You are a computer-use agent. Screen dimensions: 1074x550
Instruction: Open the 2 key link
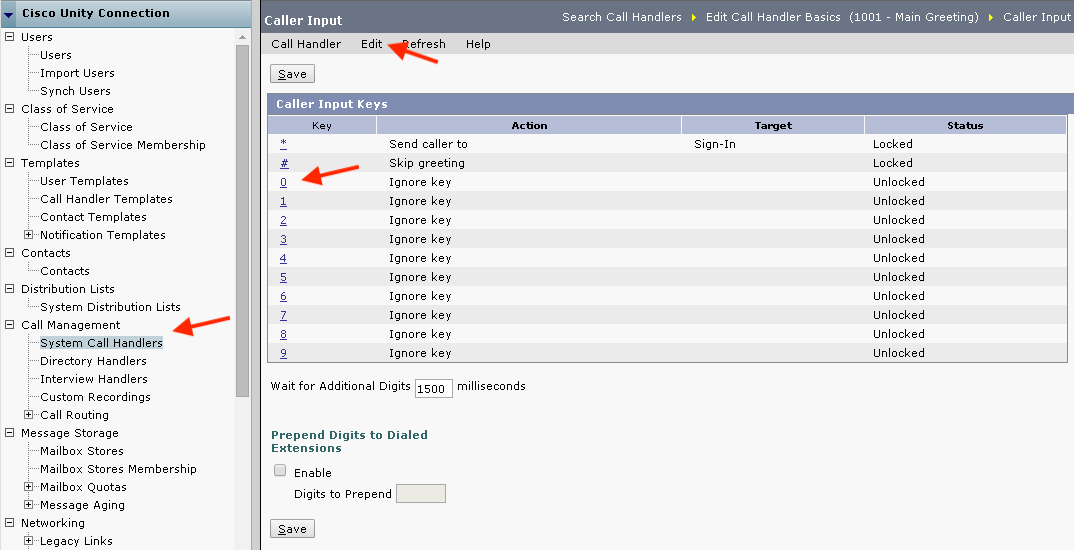284,220
